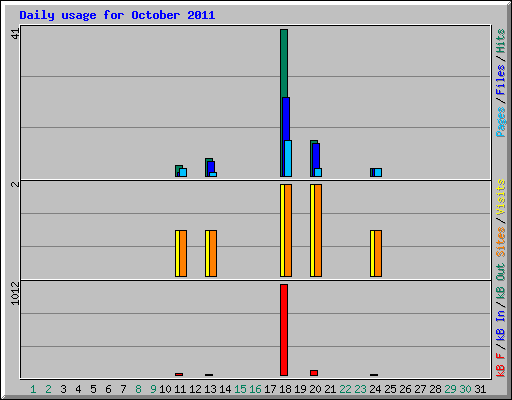This screenshot has height=400, width=512.
Task: Click the yellow Visits bar for day 11
Action: (x=177, y=253)
